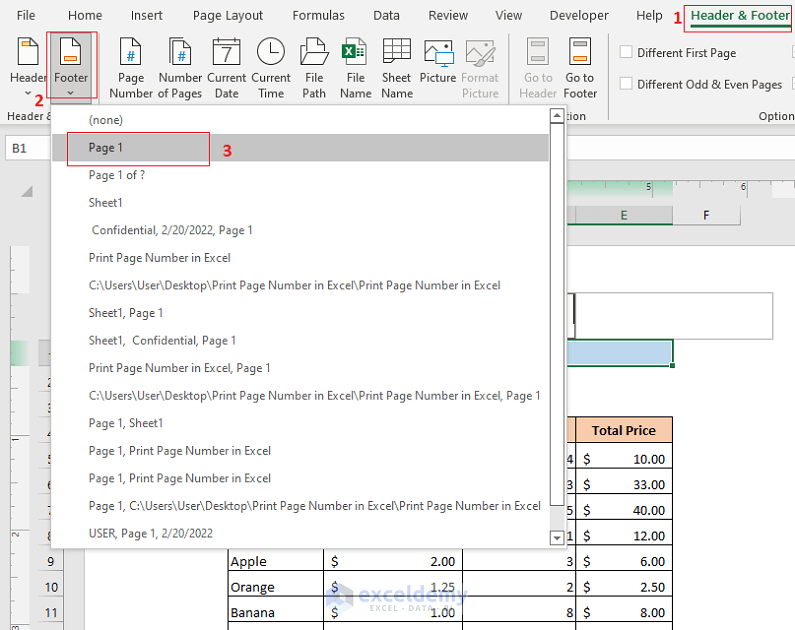Select the Total Price header cell
The height and width of the screenshot is (630, 795).
(623, 430)
